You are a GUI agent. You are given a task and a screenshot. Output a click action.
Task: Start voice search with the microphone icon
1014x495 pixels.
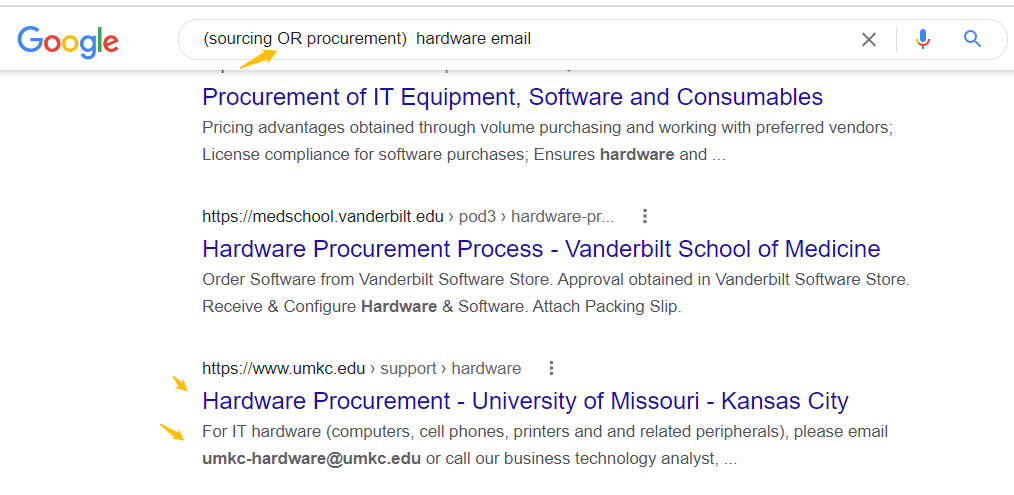coord(923,39)
